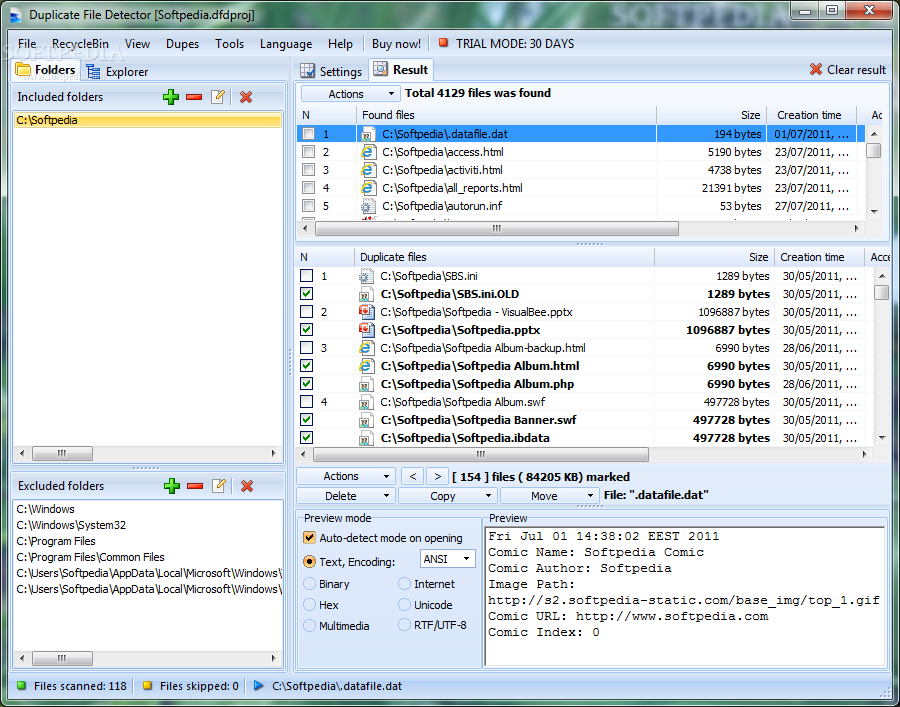Choose the Unicode preview mode
The width and height of the screenshot is (900, 707).
[x=404, y=604]
